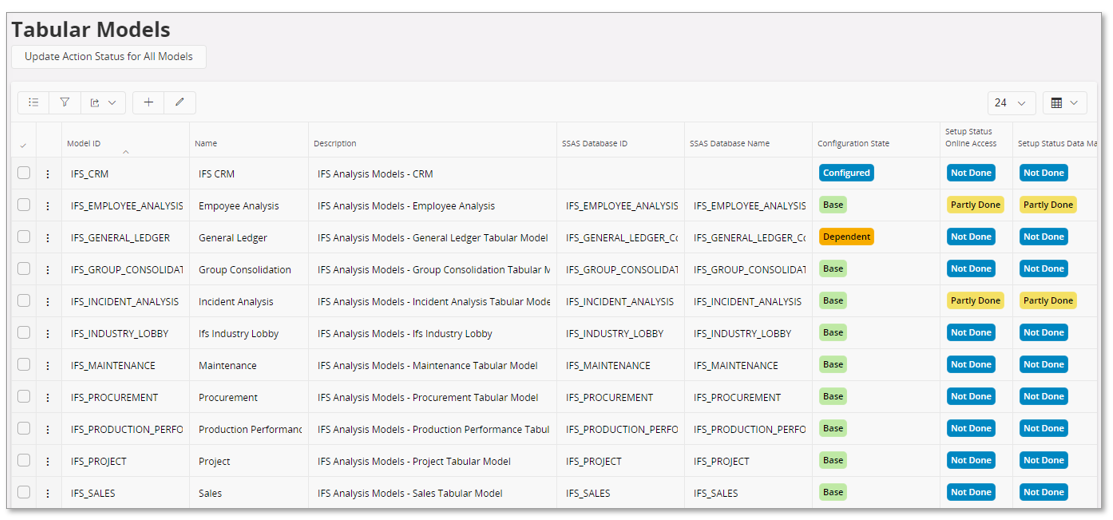Open the filter funnel icon
The image size is (1113, 520).
click(64, 102)
